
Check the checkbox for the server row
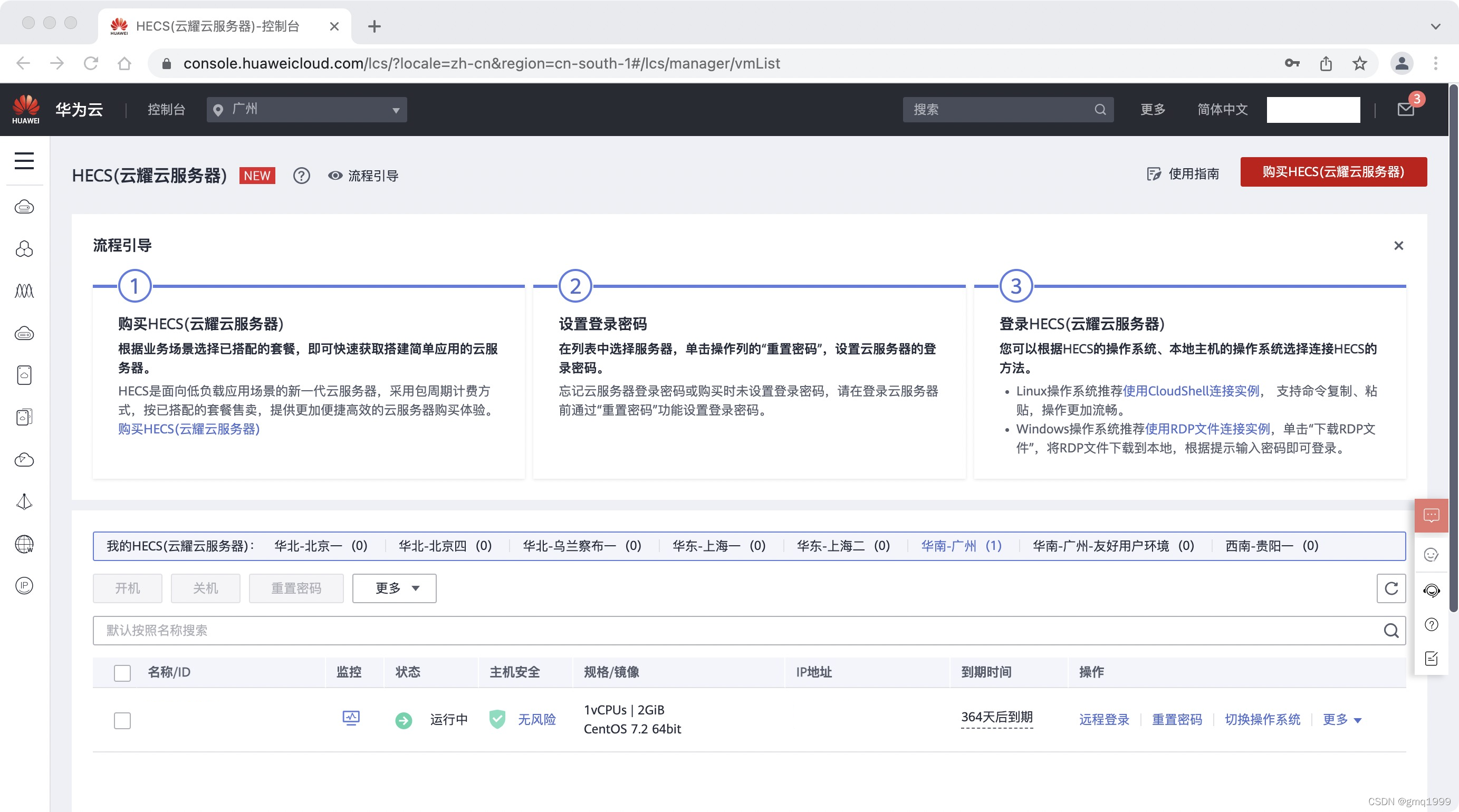(122, 720)
